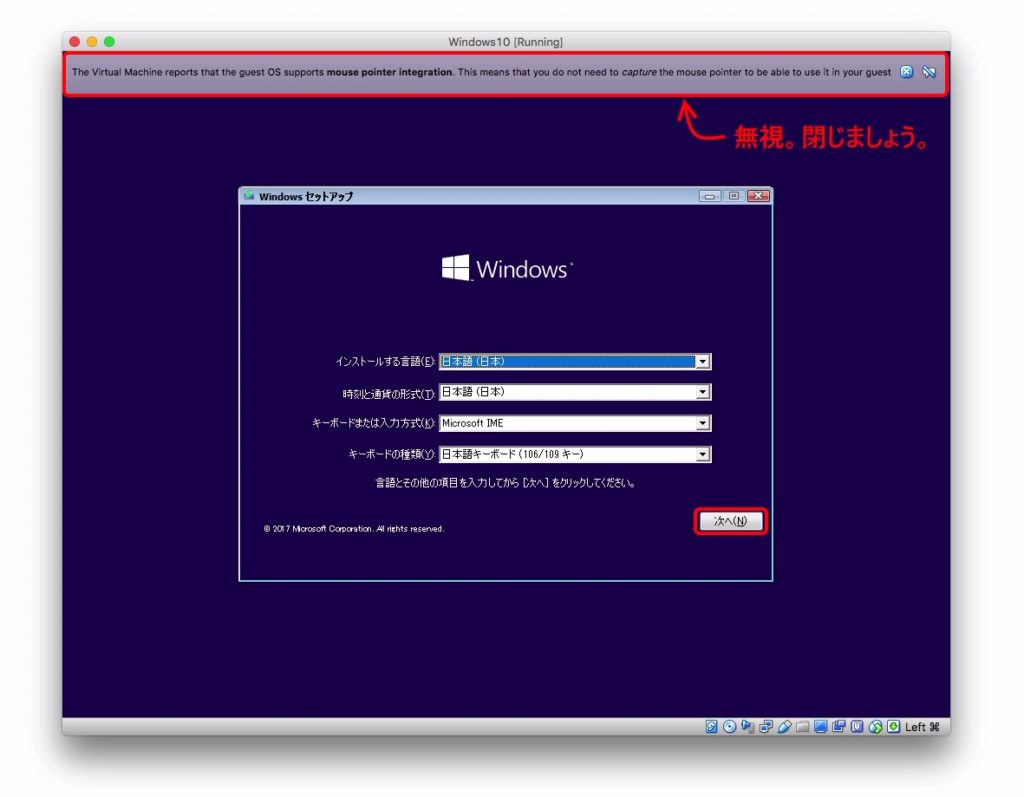Click the audio status icon
The width and height of the screenshot is (1024, 797).
(x=748, y=726)
